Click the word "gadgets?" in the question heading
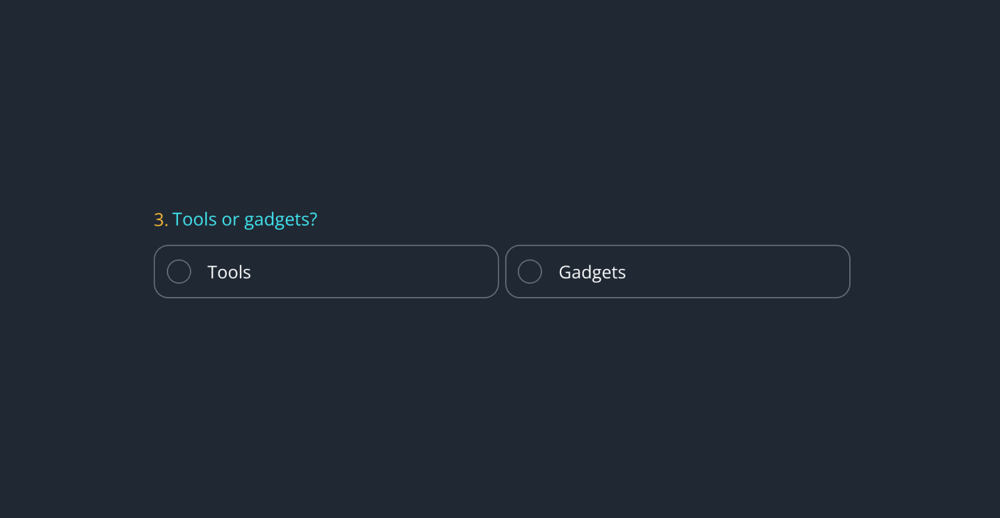The image size is (1000, 518). pos(281,220)
